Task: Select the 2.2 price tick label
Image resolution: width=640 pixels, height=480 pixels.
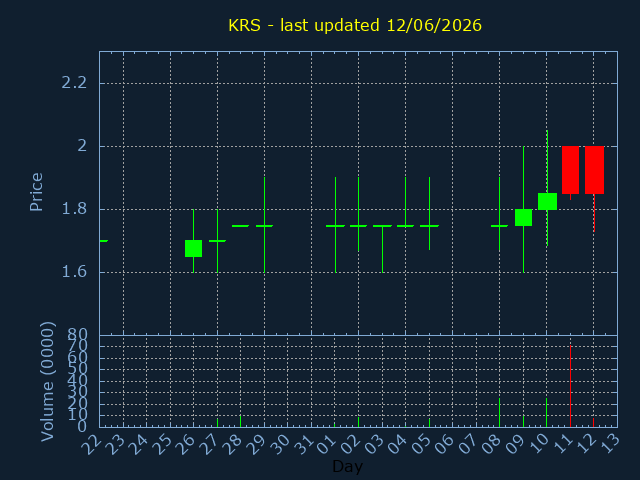Action: tap(74, 83)
